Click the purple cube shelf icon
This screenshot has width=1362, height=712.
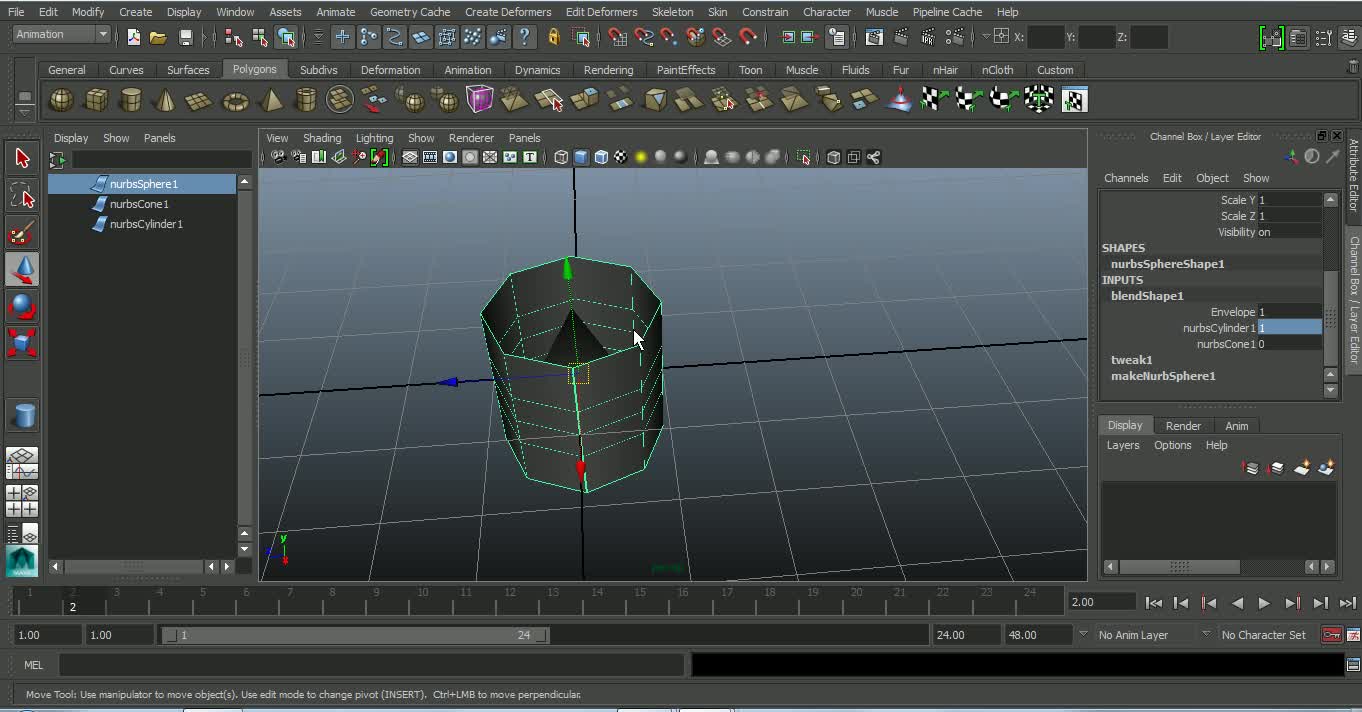480,100
